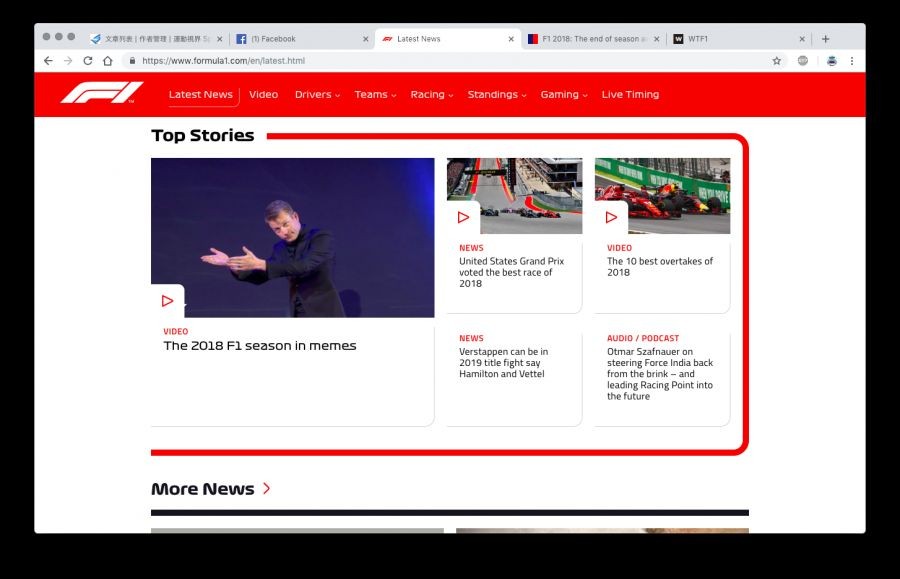Play the 2018 F1 season memes video
This screenshot has width=900, height=579.
point(167,301)
